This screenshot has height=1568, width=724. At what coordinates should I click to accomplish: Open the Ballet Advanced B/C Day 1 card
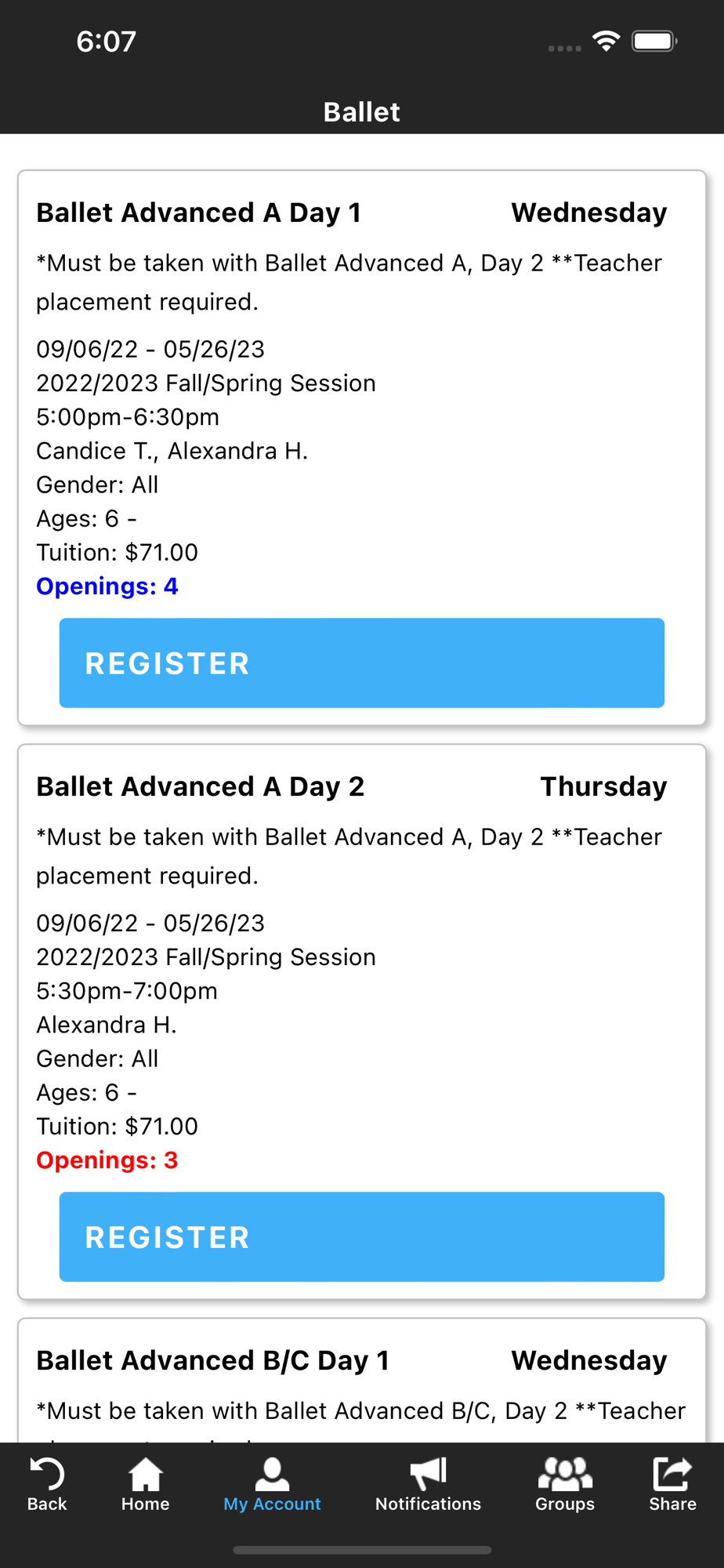[212, 1360]
